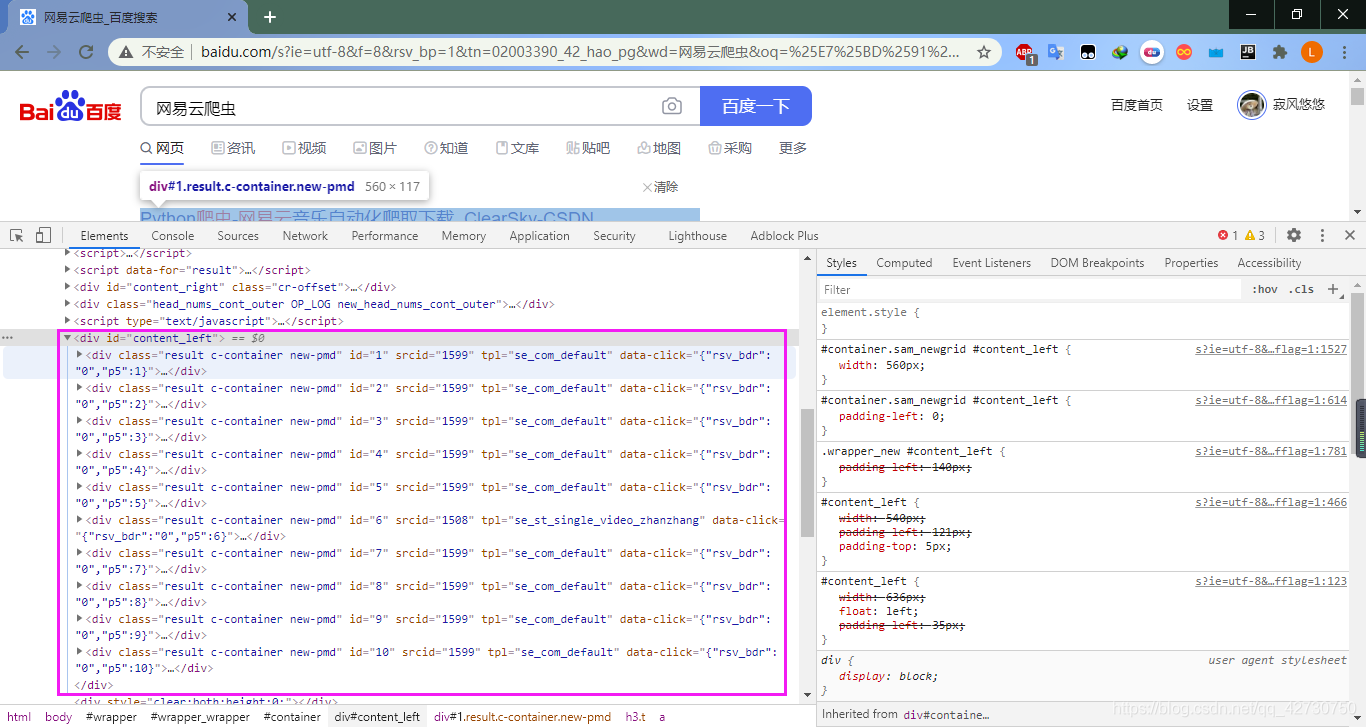Click the 百度一下 search button
This screenshot has height=727, width=1366.
point(756,106)
